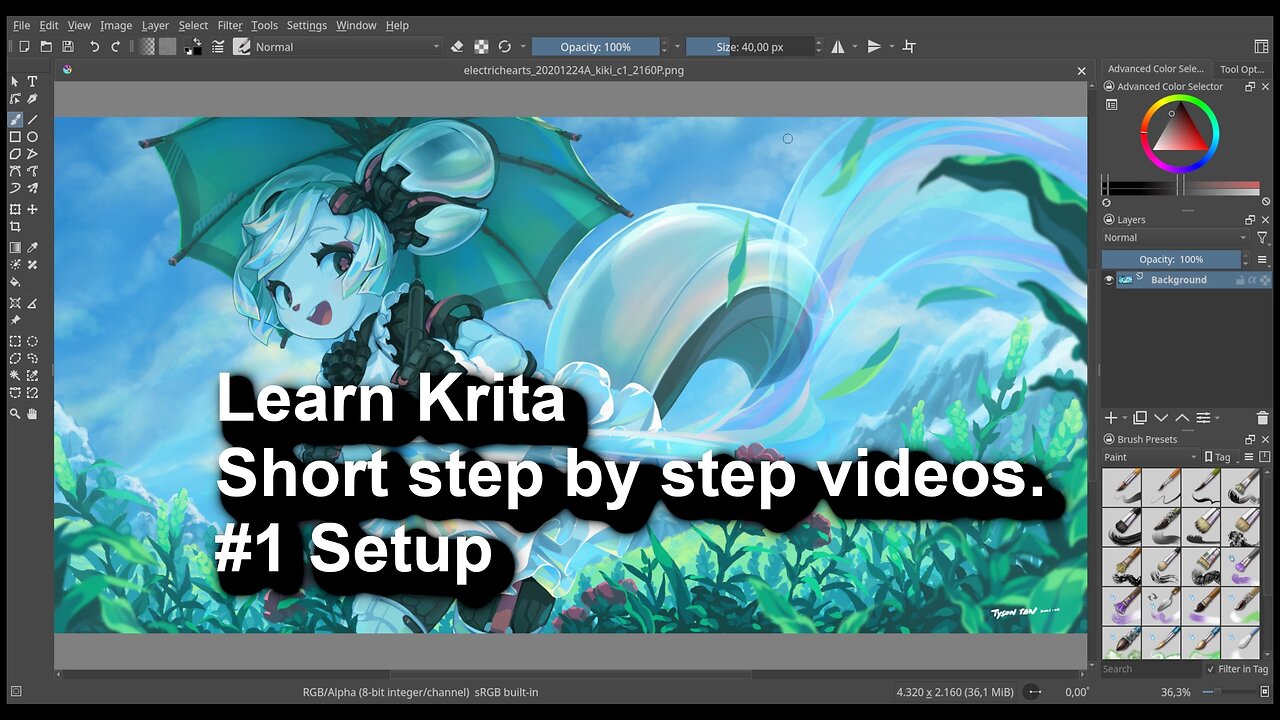Select the Color Sampler eyedropper tool
1280x720 pixels.
[x=32, y=247]
